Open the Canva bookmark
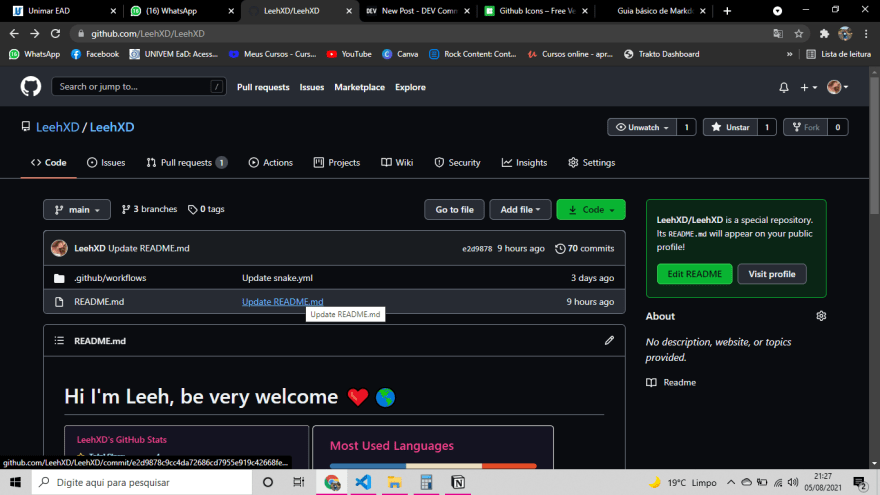 pyautogui.click(x=400, y=54)
